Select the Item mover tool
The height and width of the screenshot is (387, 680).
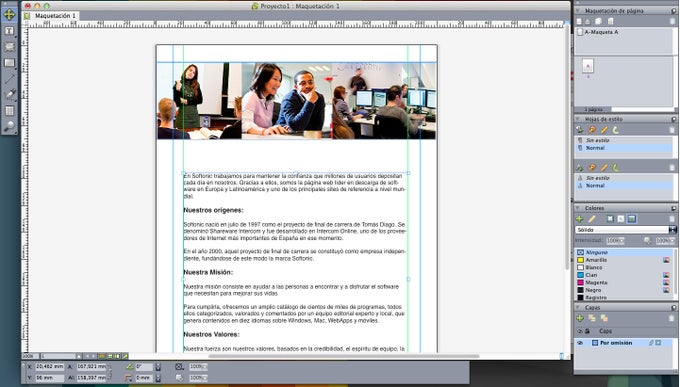[x=9, y=15]
